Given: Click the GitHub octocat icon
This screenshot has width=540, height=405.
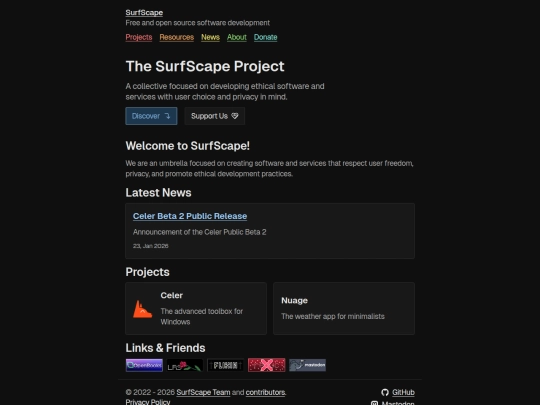Looking at the screenshot, I should 385,392.
